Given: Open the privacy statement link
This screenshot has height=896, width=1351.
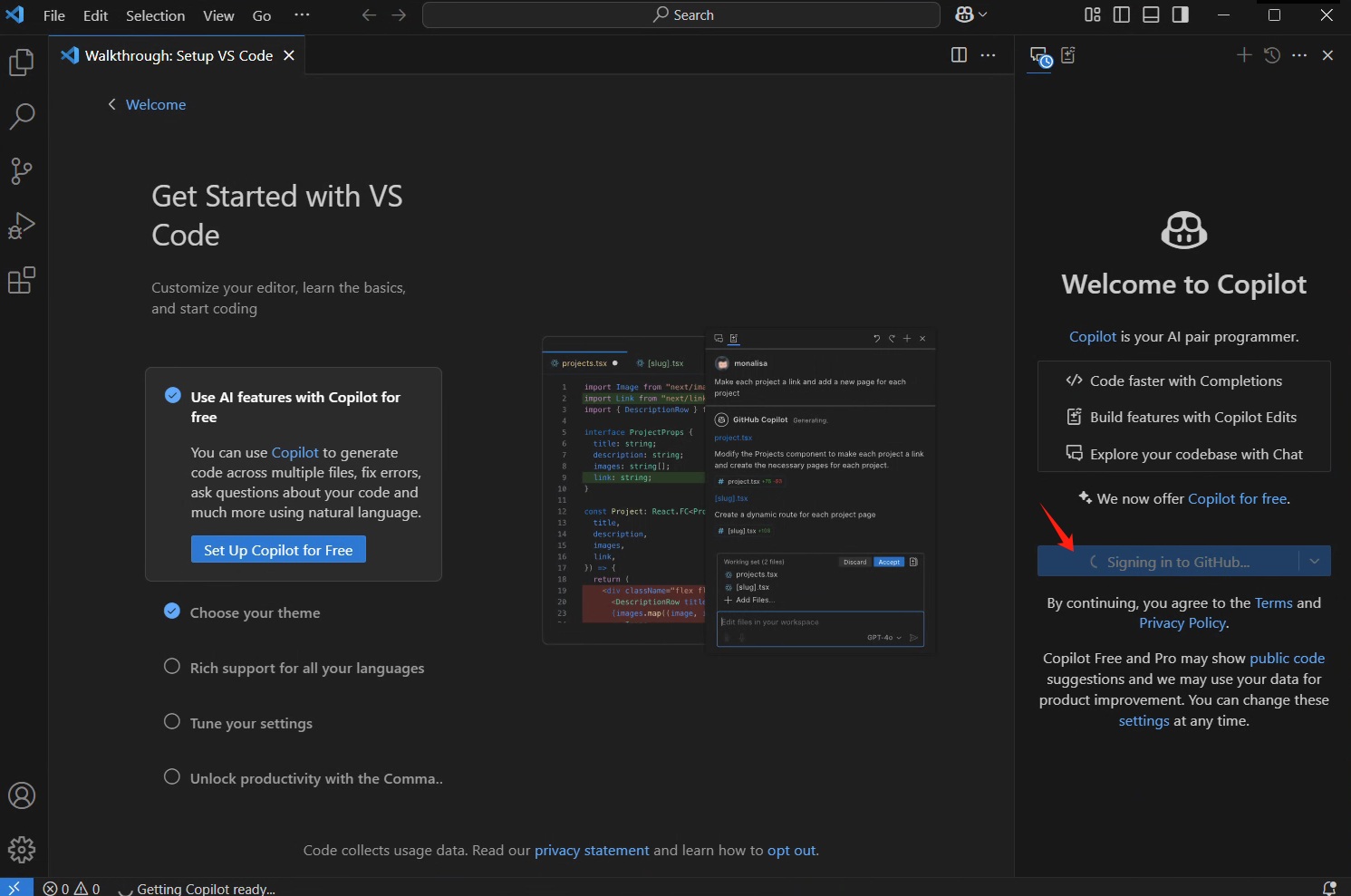Looking at the screenshot, I should pyautogui.click(x=592, y=850).
